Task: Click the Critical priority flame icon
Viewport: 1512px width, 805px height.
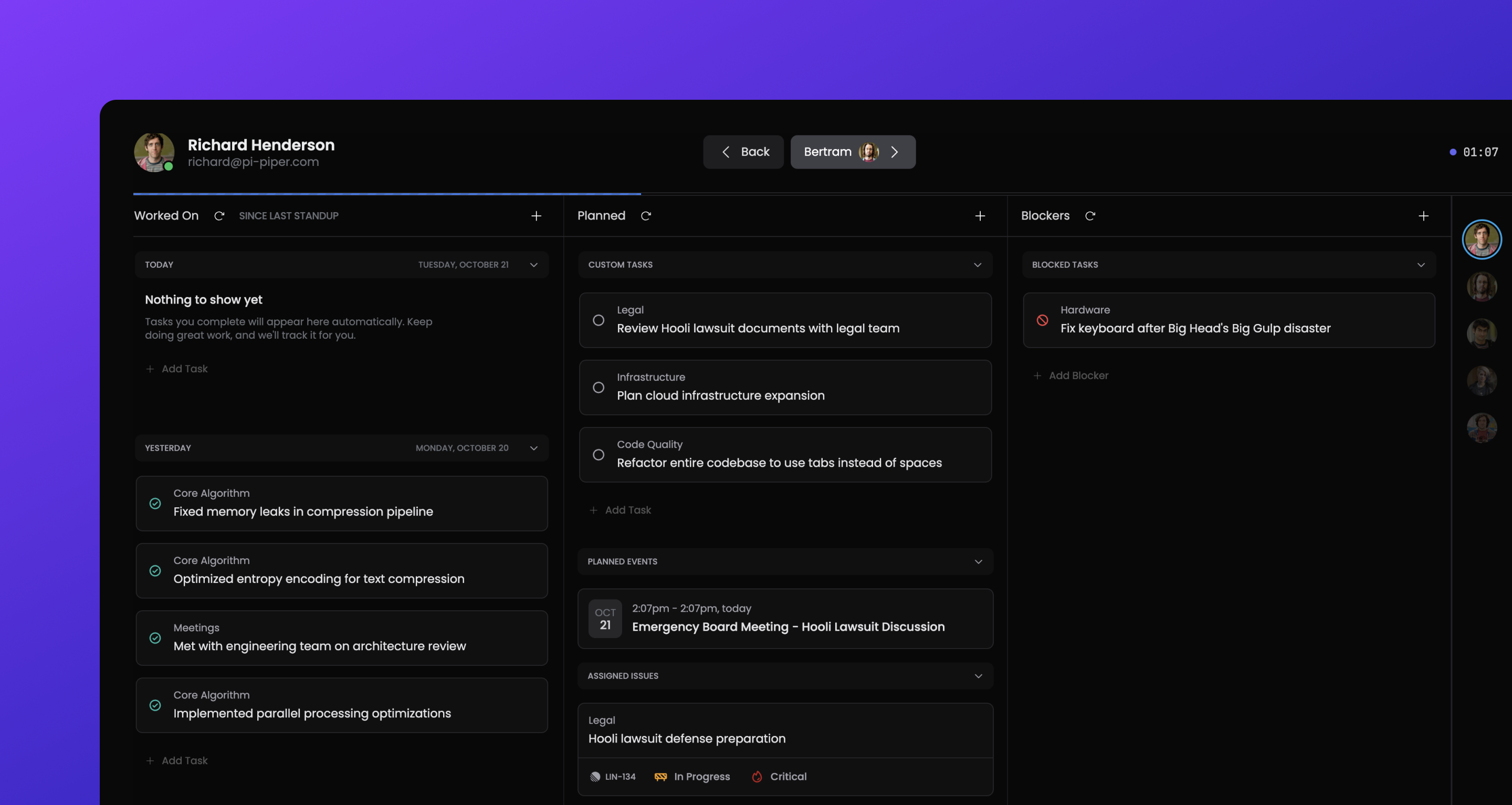Action: (x=757, y=776)
